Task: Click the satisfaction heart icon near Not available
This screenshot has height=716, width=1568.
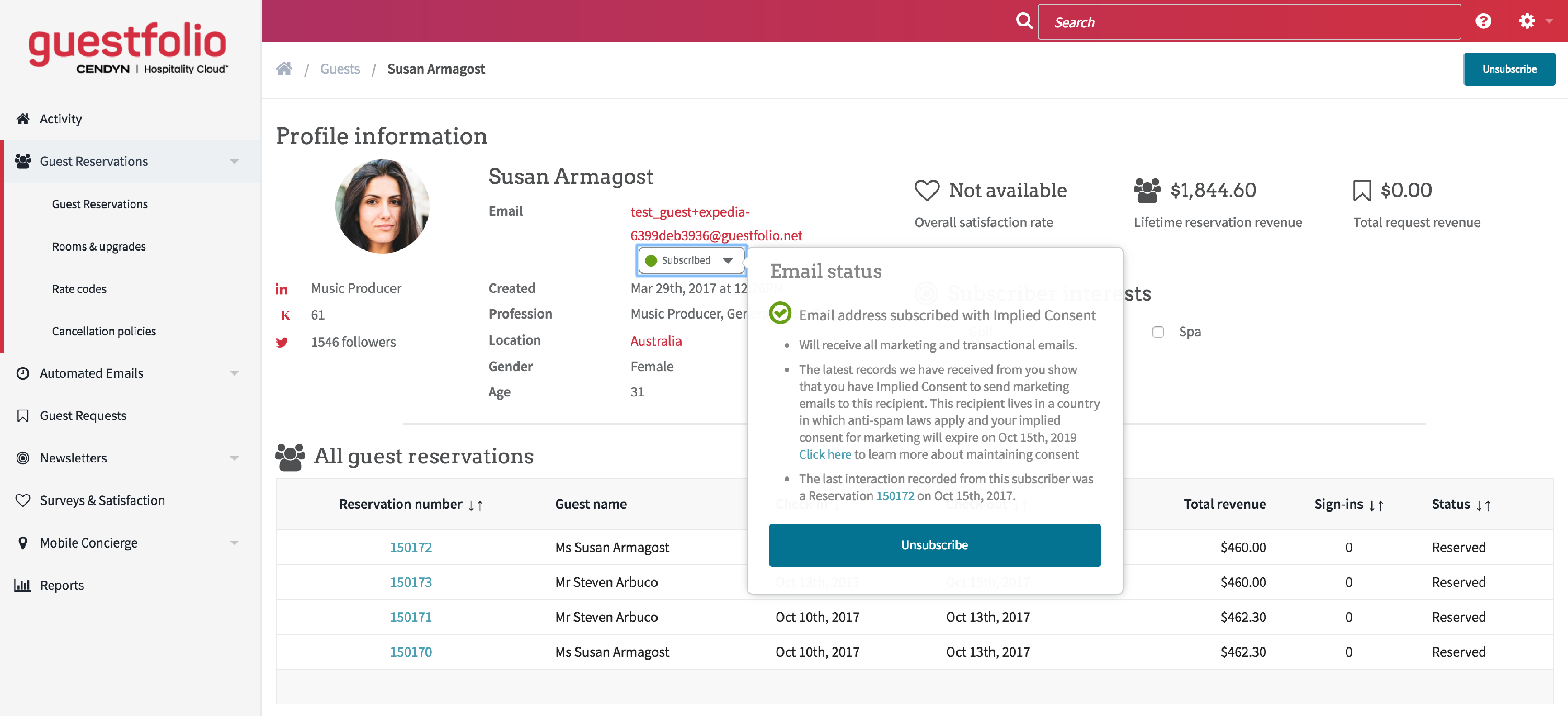Action: click(927, 190)
